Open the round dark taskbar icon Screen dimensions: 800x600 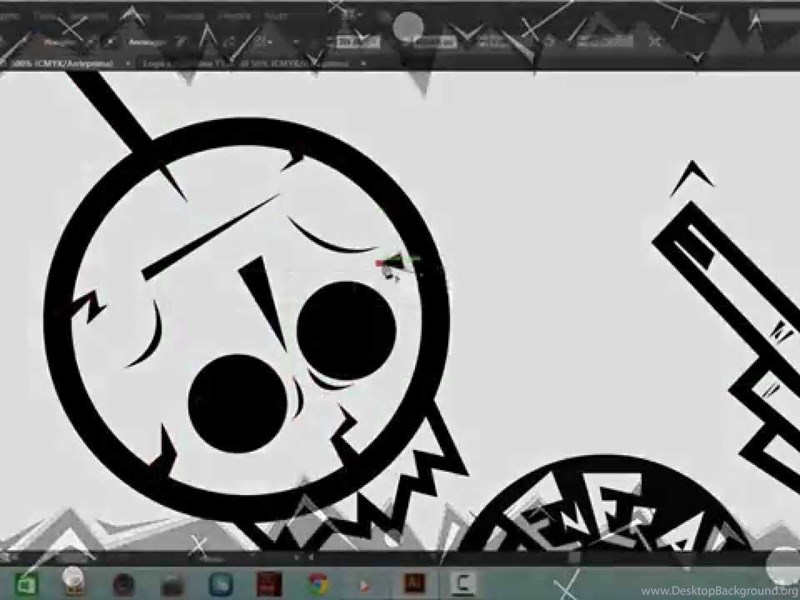[x=123, y=585]
